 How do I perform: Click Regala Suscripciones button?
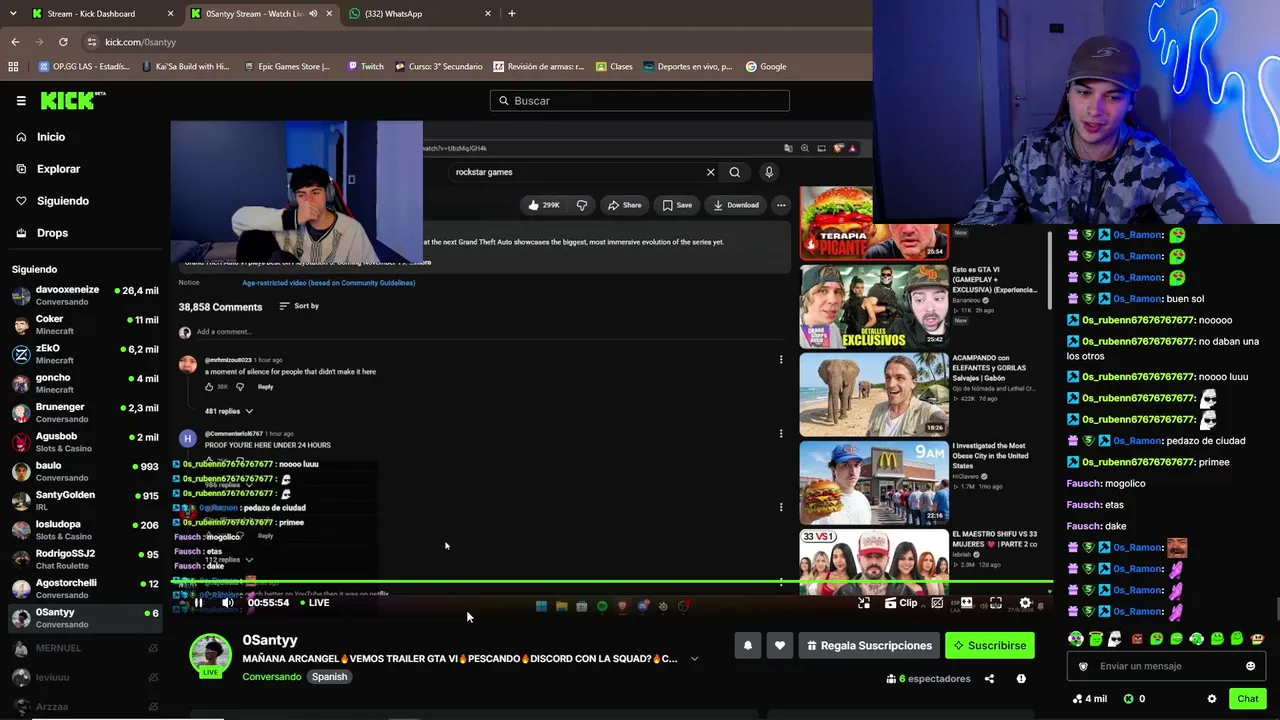click(869, 645)
